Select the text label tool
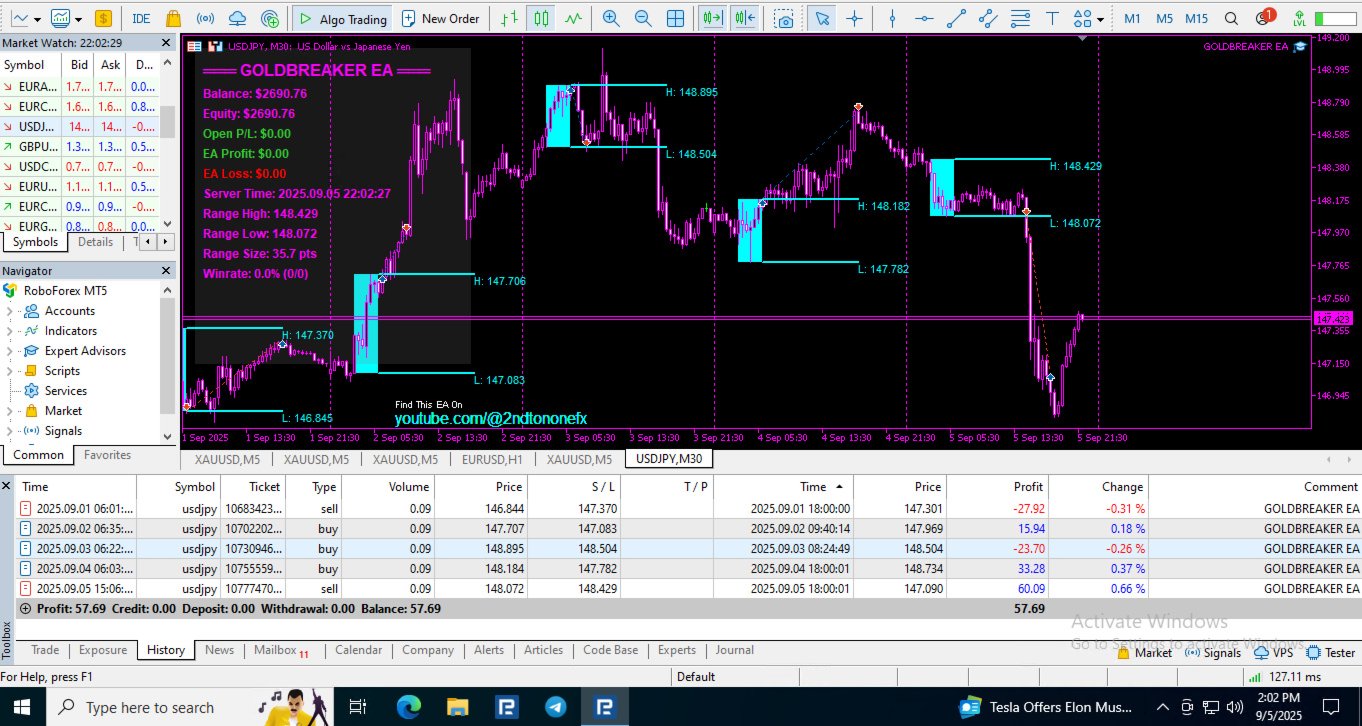 [1052, 18]
